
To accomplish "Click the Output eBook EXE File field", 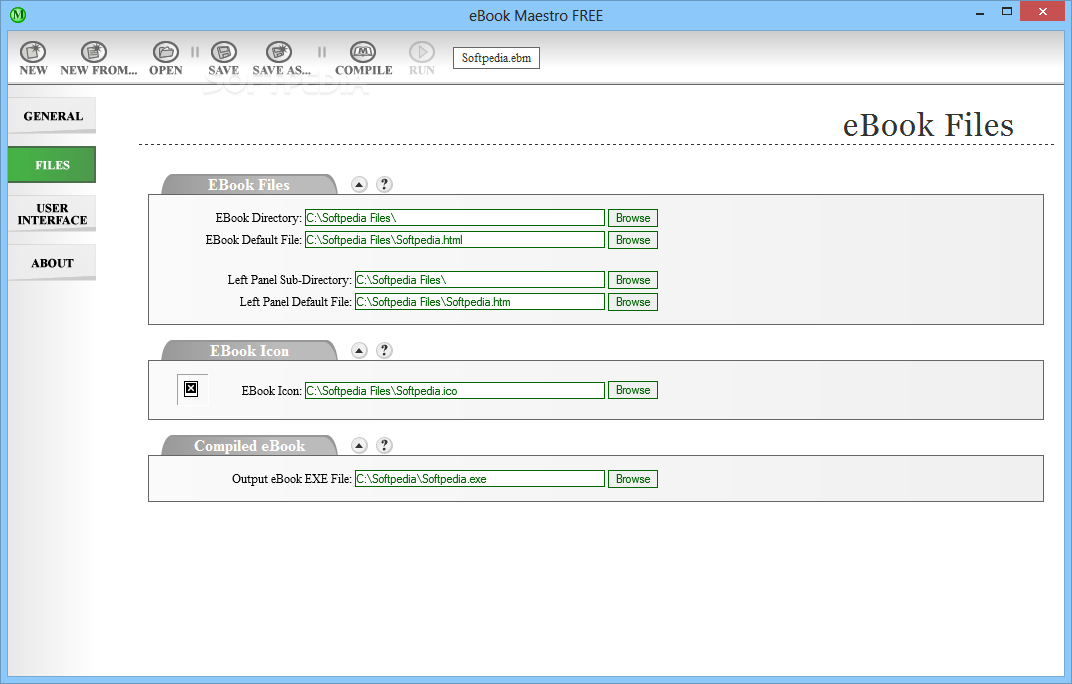I will click(480, 479).
